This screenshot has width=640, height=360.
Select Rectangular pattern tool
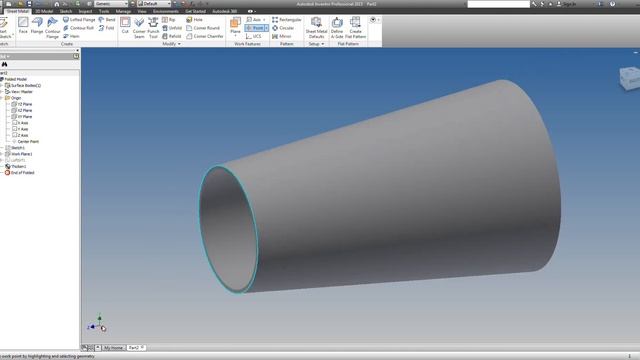pyautogui.click(x=287, y=20)
